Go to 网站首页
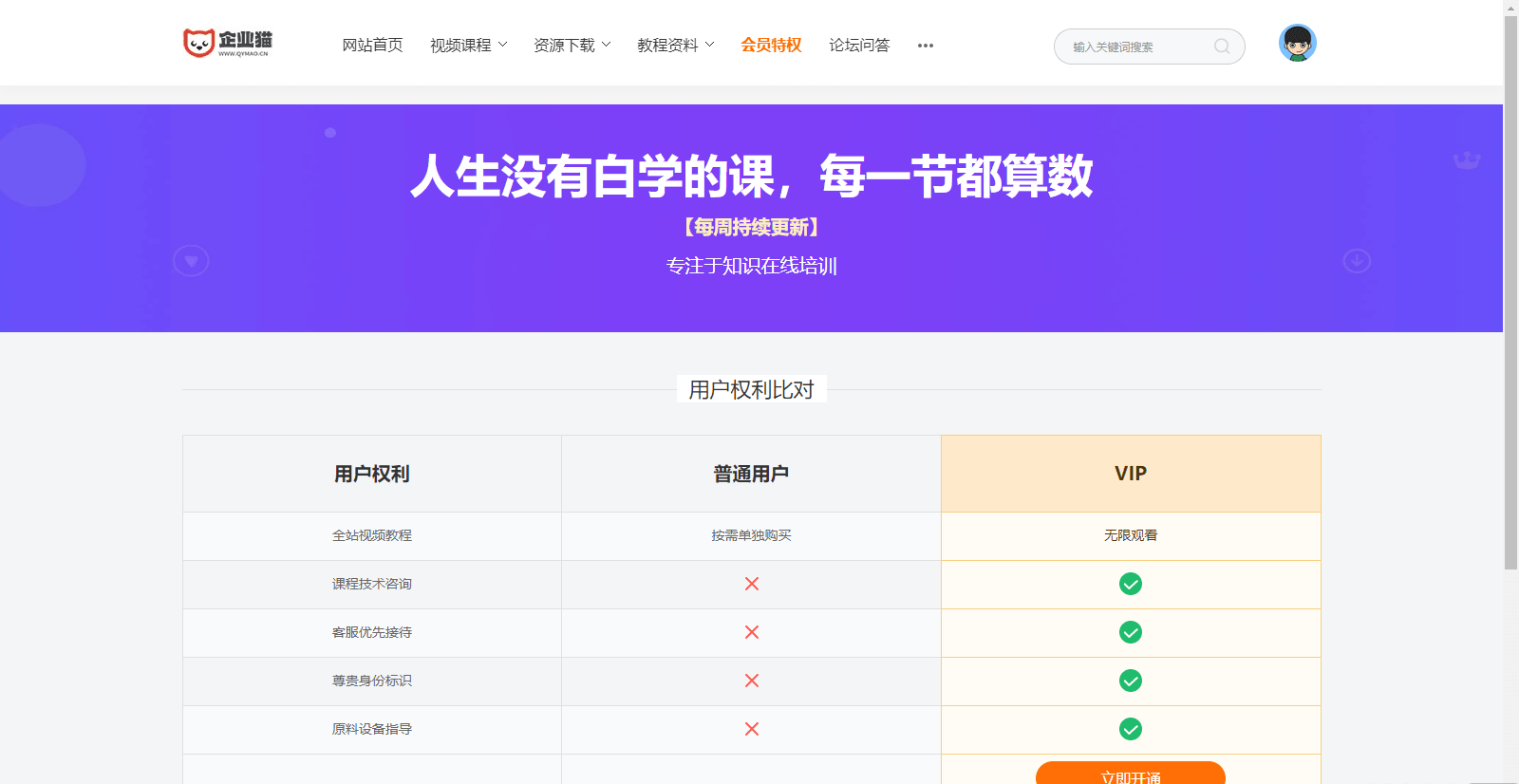Screen dimensions: 1519x784 click(x=372, y=46)
